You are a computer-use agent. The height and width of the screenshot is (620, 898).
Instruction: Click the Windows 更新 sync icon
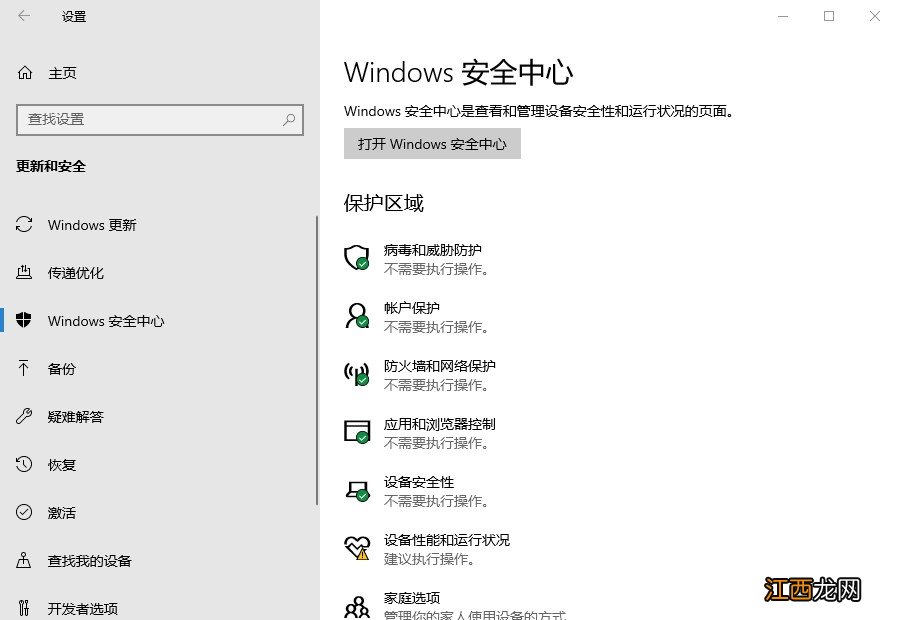[24, 224]
